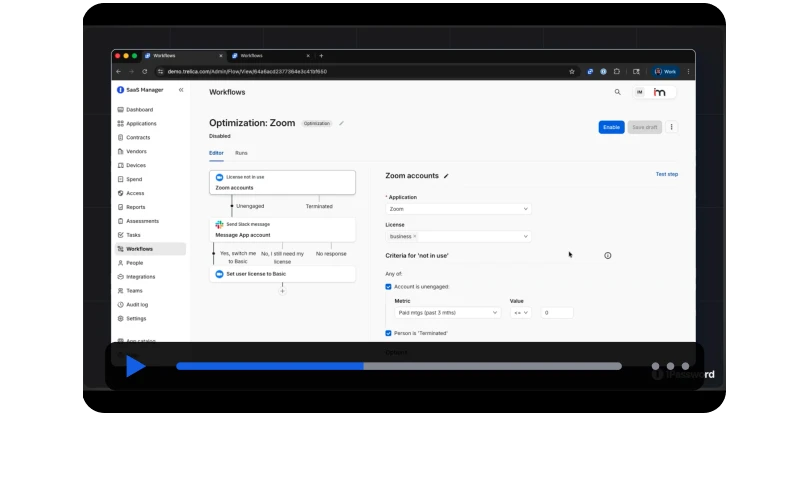Open the <= operator dropdown
The height and width of the screenshot is (504, 810).
(x=521, y=313)
